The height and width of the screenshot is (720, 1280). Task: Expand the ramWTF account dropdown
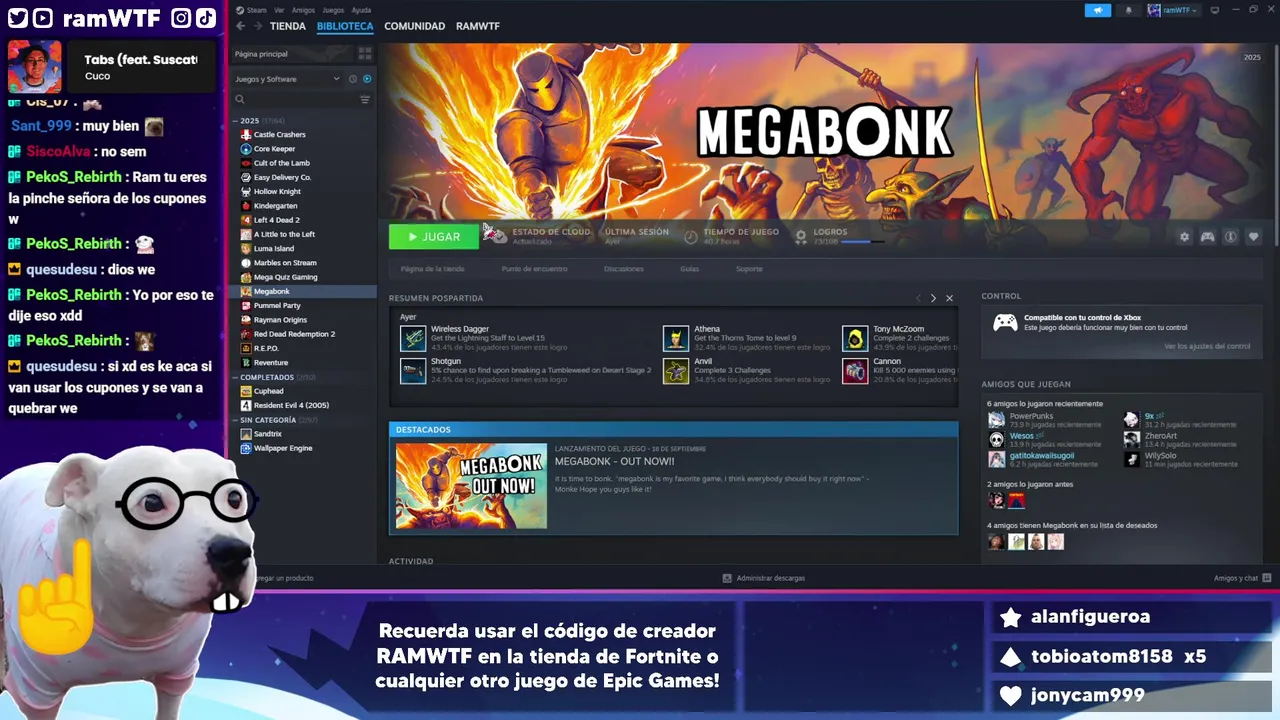[1172, 10]
